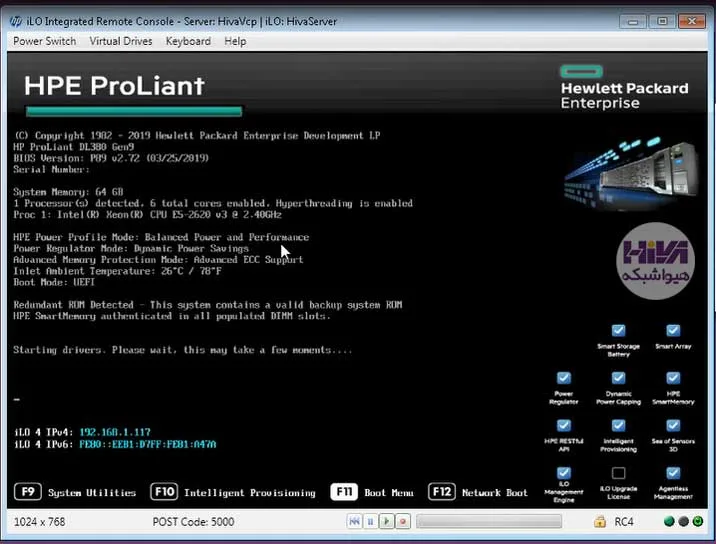Click the Dynamic Power Capping checkbox

[x=618, y=378]
